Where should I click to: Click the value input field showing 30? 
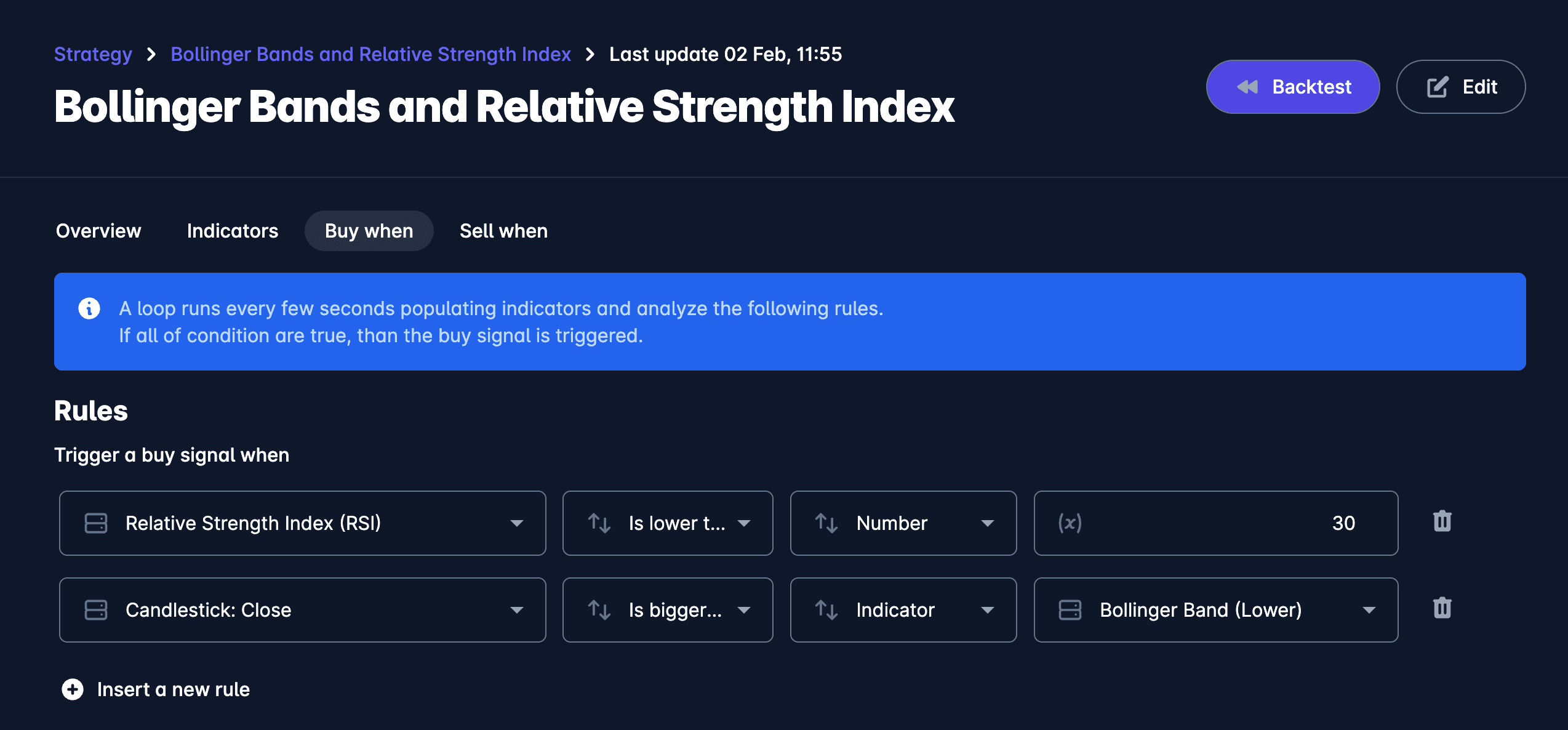(1215, 523)
